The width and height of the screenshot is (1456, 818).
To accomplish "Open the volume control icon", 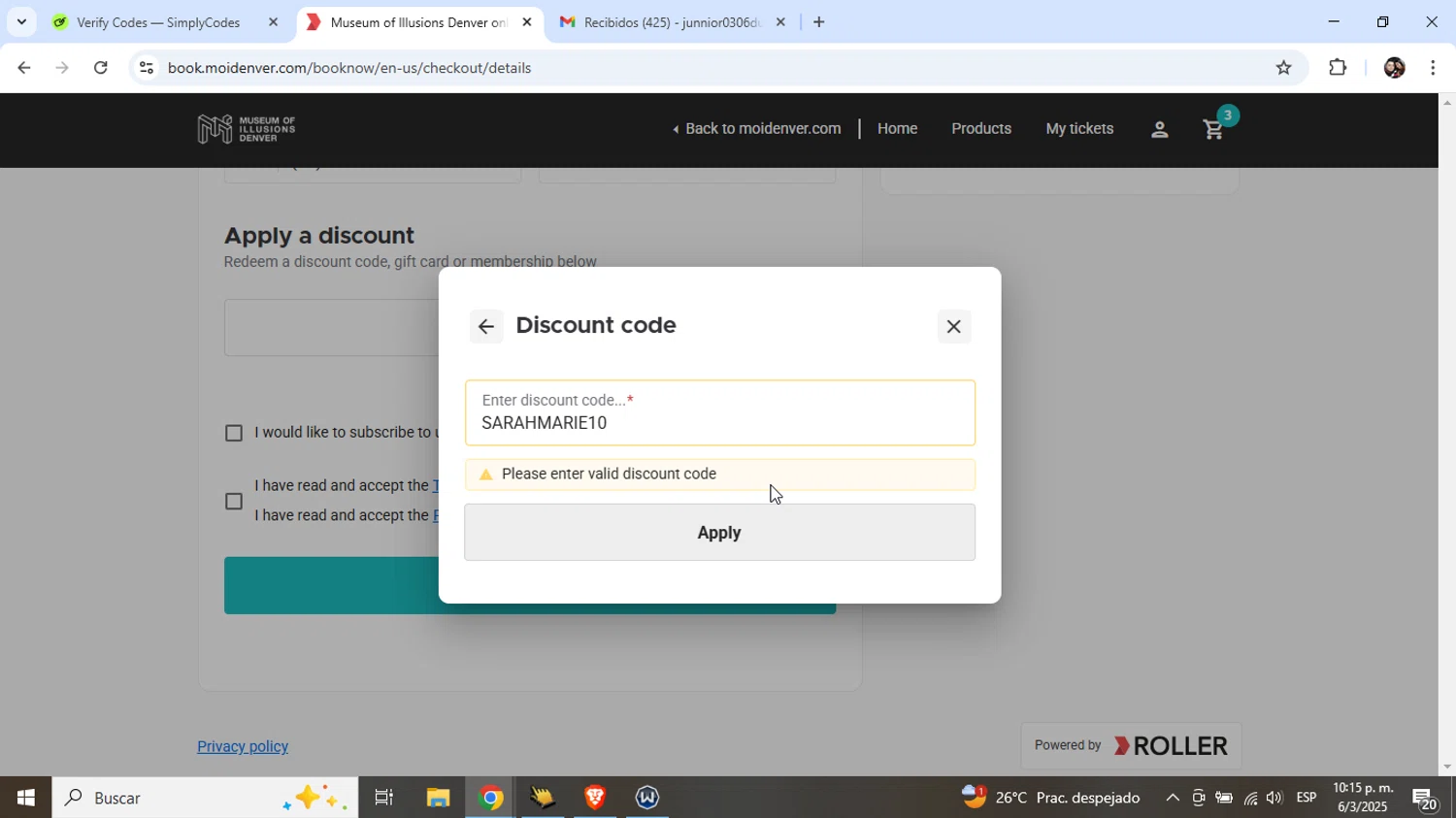I will pos(1274,798).
